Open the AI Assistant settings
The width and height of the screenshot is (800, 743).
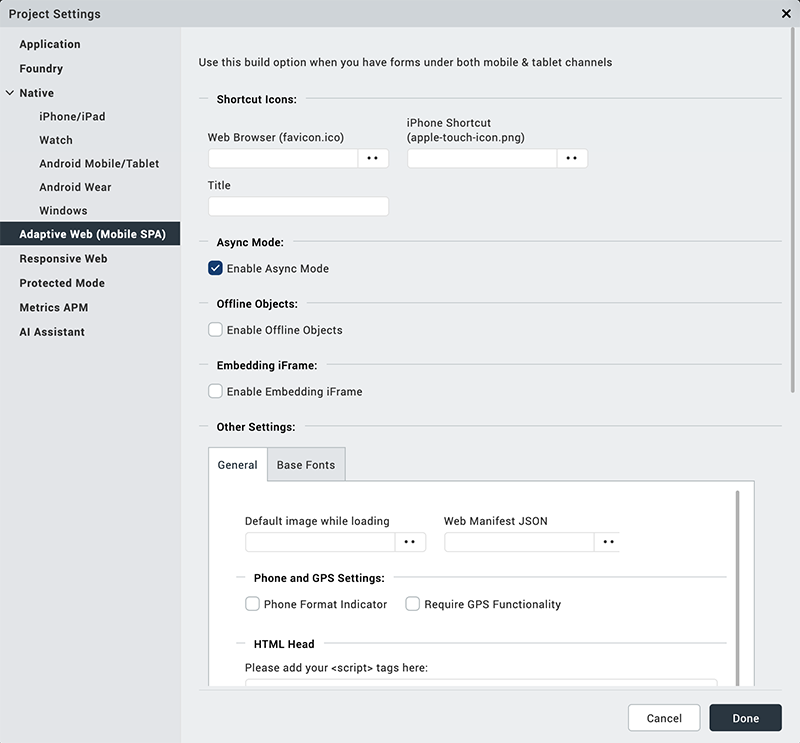point(52,332)
